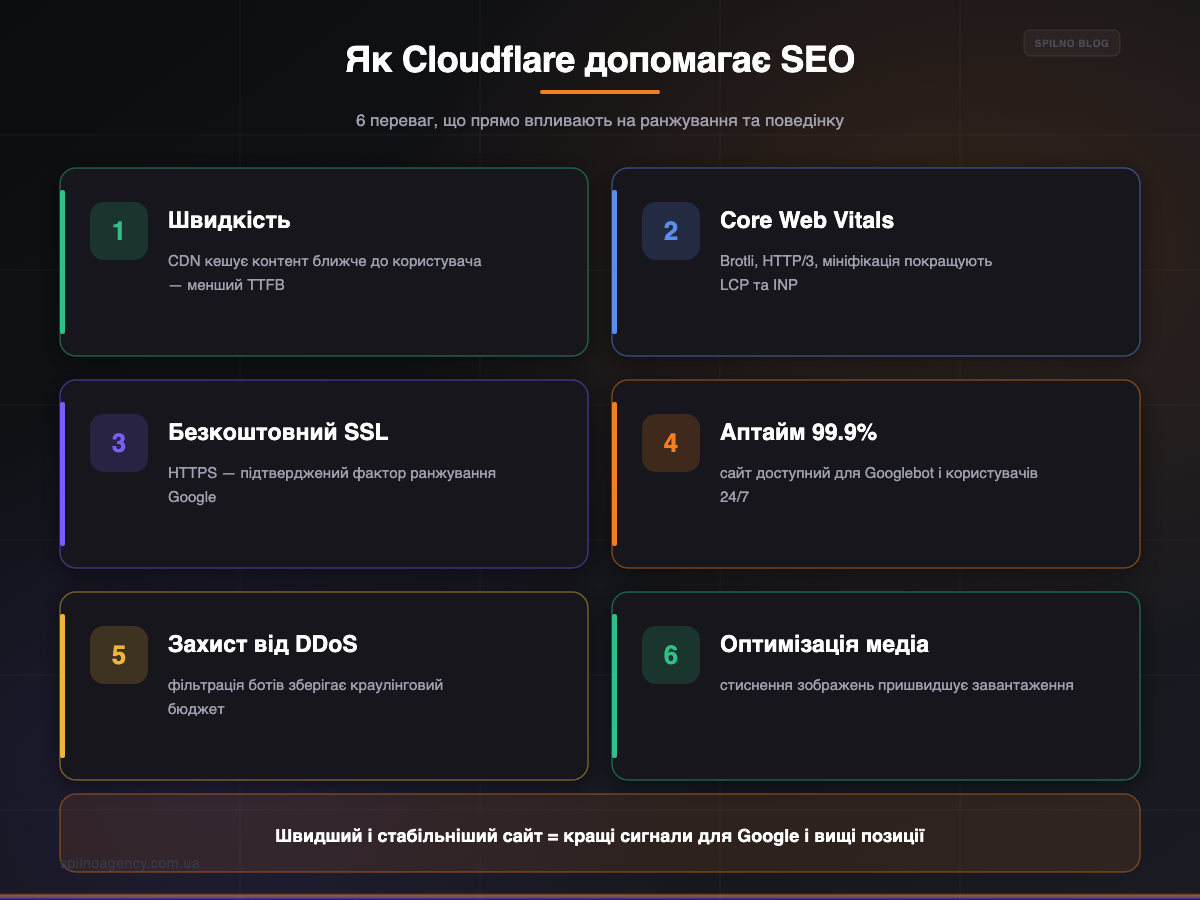Select the "Оптимізація медіа" heading
Image resolution: width=1200 pixels, height=900 pixels.
824,644
